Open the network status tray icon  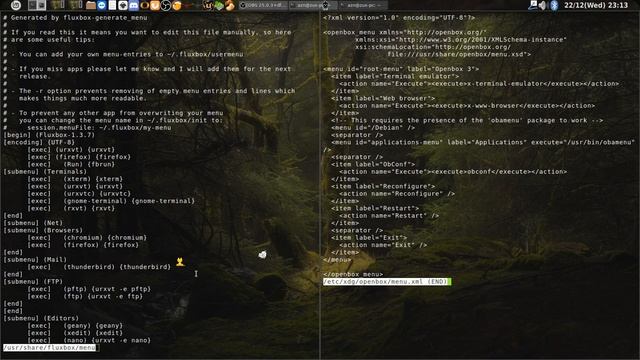coord(532,5)
